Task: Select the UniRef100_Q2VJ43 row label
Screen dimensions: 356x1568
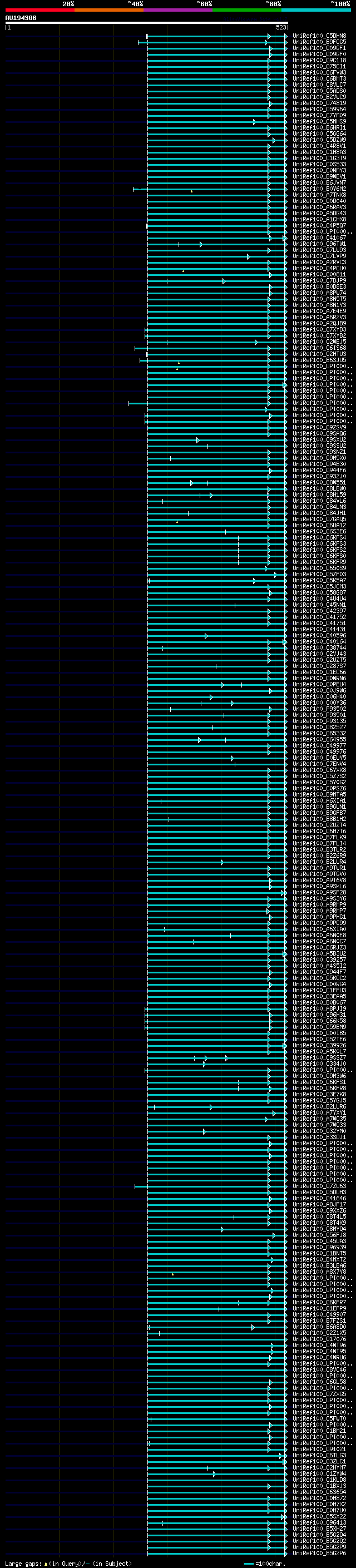Action: 319,654
